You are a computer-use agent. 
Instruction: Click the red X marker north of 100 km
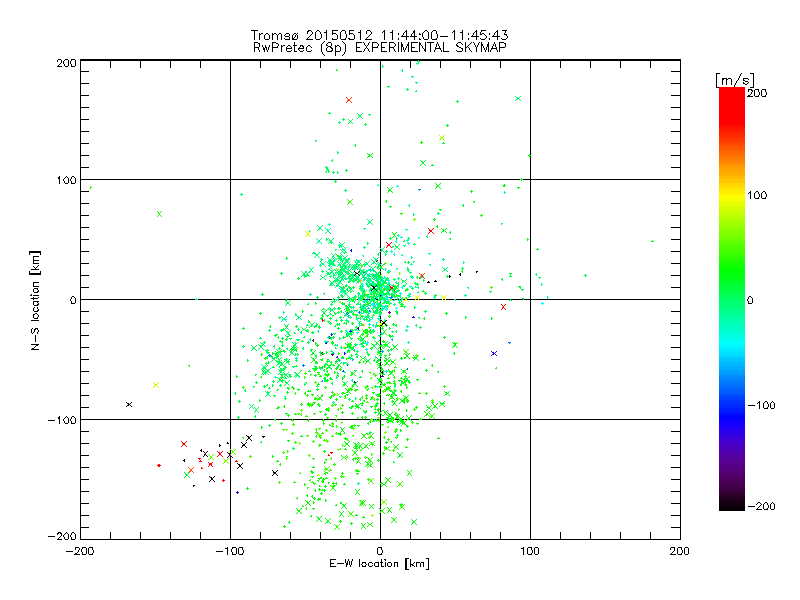coord(349,100)
